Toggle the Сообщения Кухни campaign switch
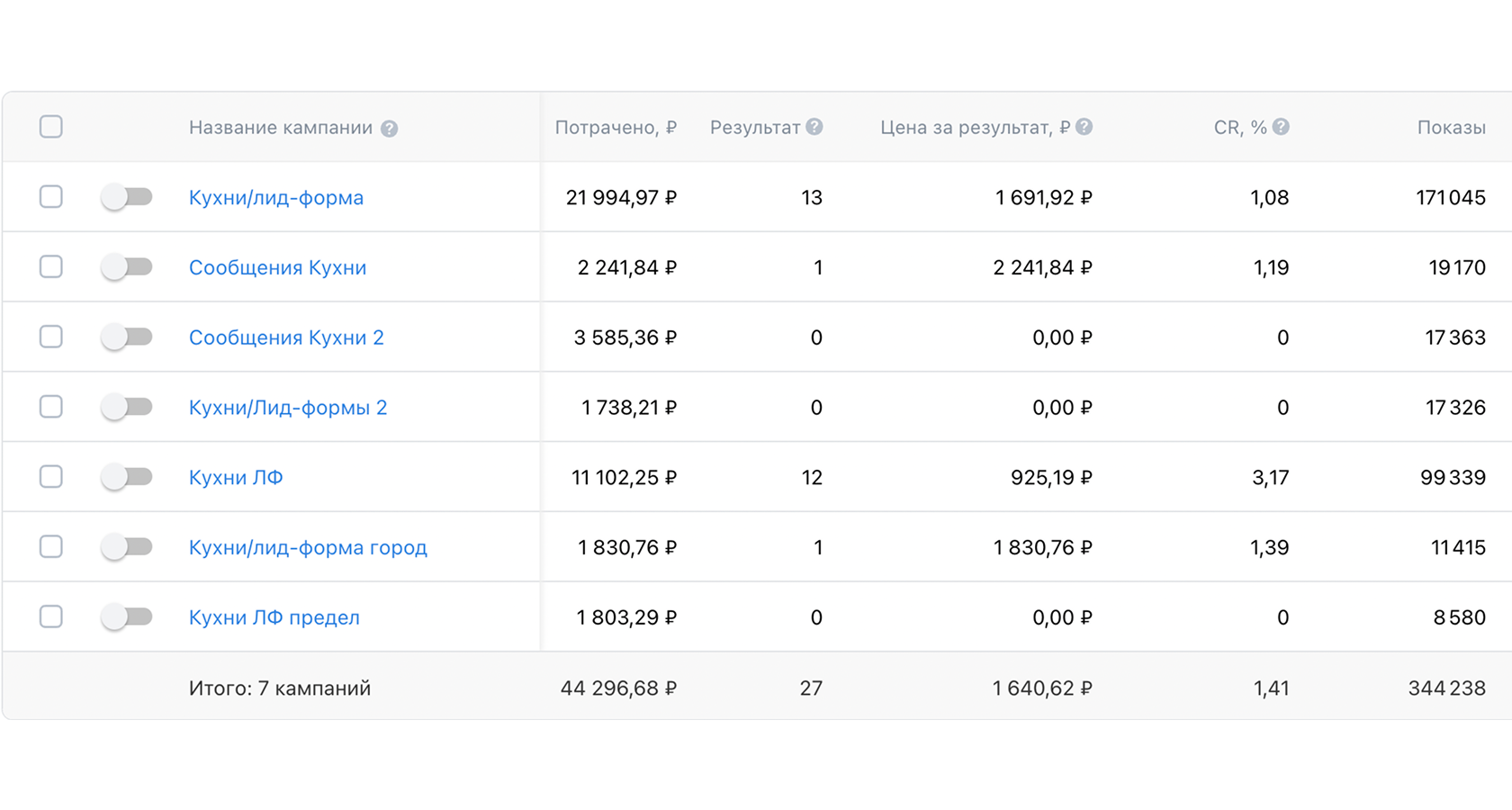Screen dimensions: 1512x810 (x=127, y=267)
